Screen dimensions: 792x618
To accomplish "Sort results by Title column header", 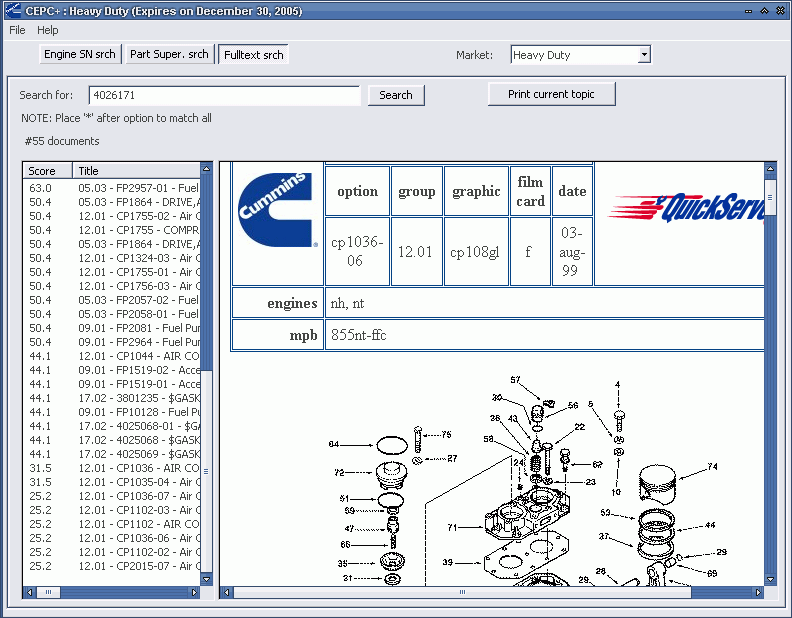I will point(138,171).
